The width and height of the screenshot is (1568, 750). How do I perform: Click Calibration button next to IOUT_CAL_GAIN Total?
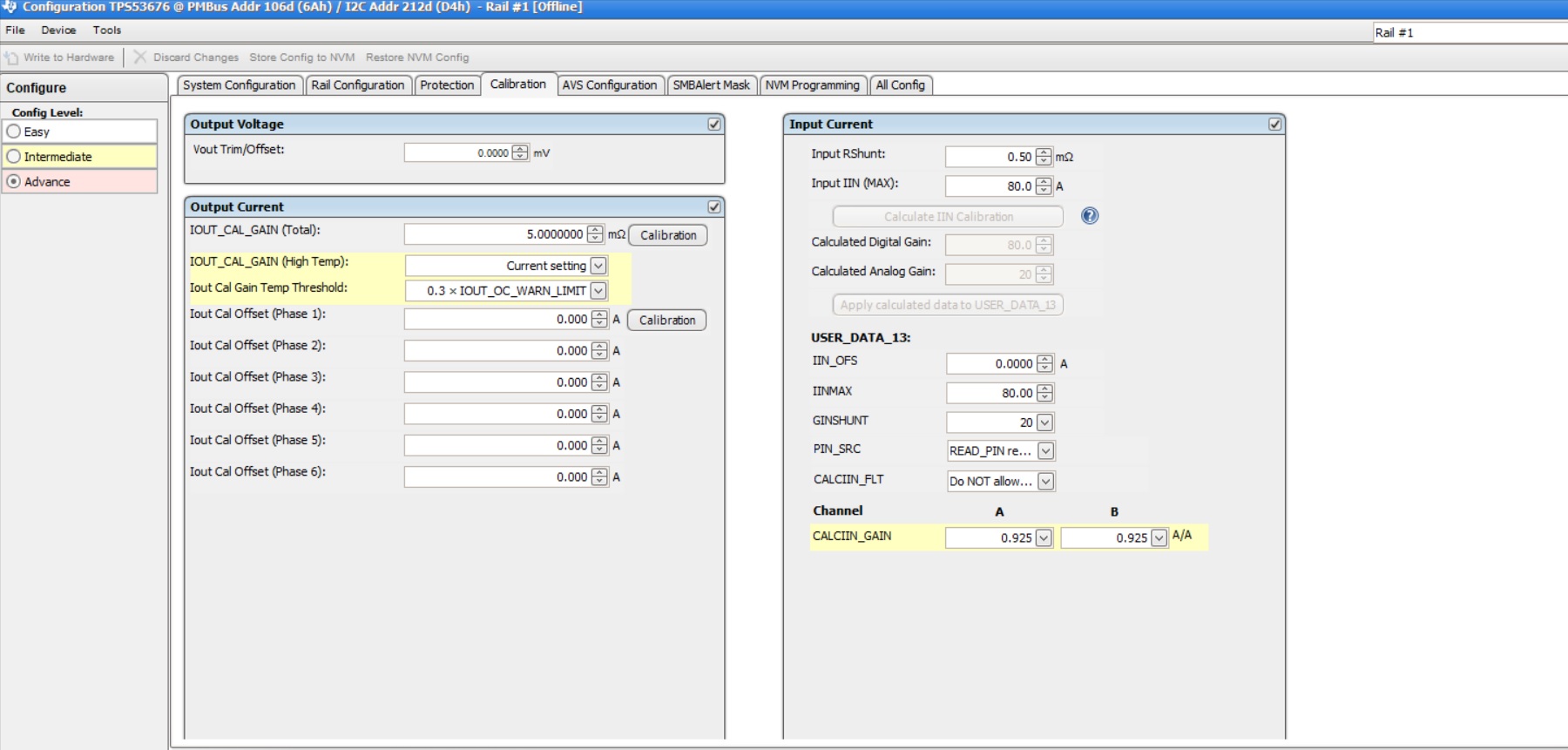[668, 235]
